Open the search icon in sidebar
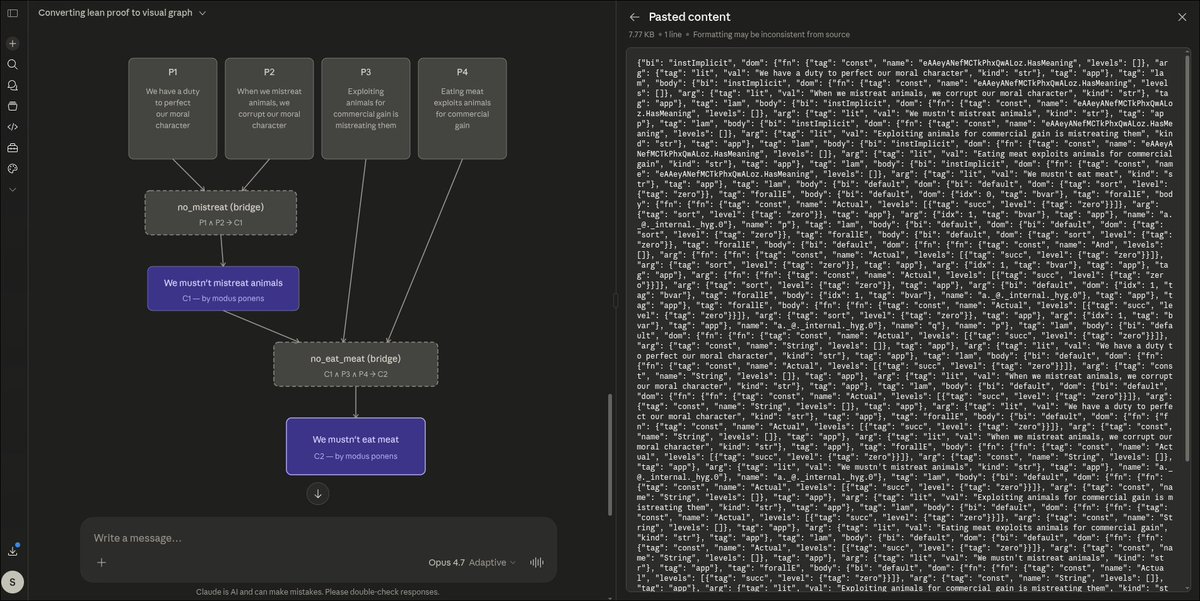Image resolution: width=1200 pixels, height=601 pixels. [x=12, y=64]
